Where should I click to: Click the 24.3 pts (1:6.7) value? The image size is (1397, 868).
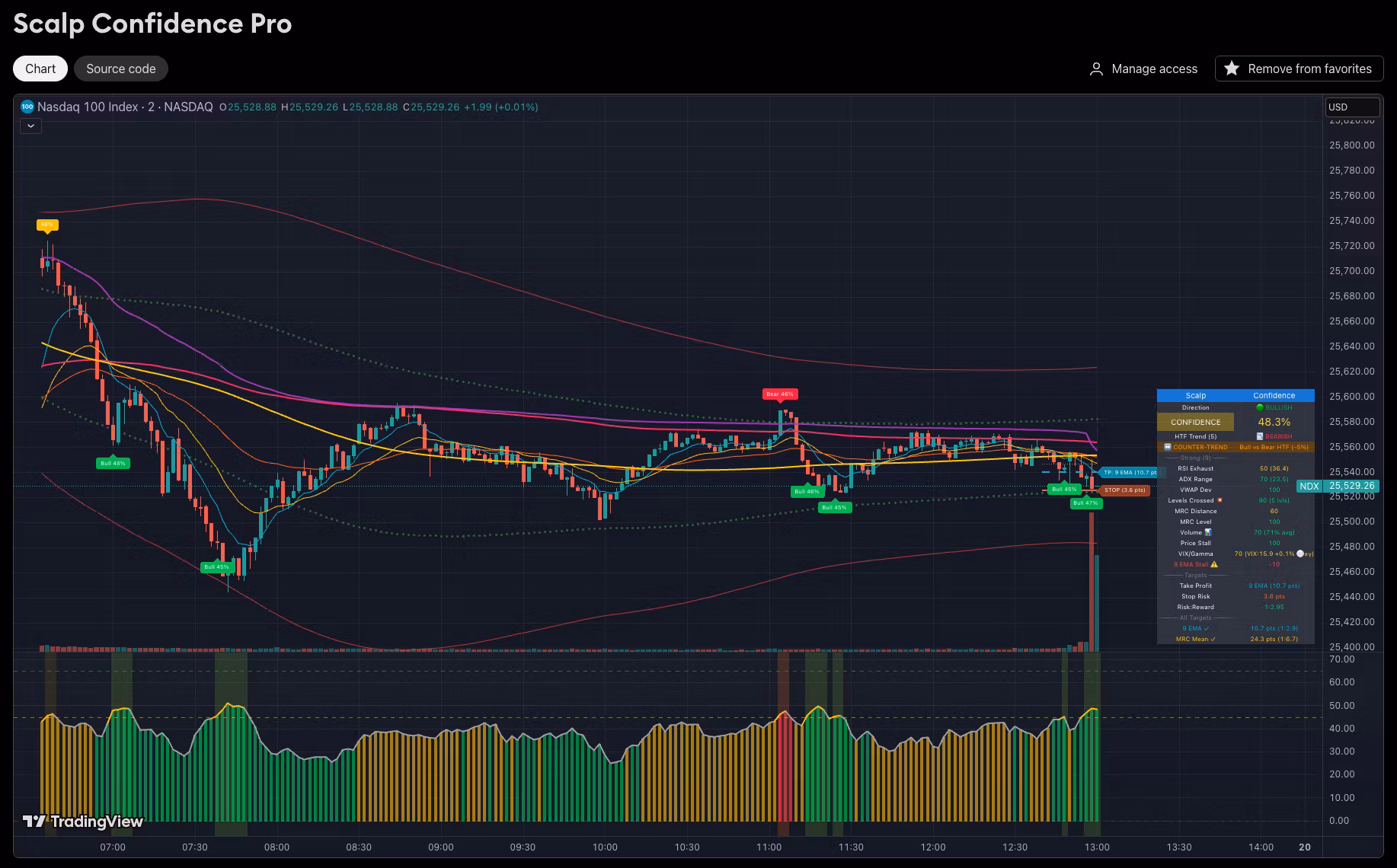coord(1274,639)
